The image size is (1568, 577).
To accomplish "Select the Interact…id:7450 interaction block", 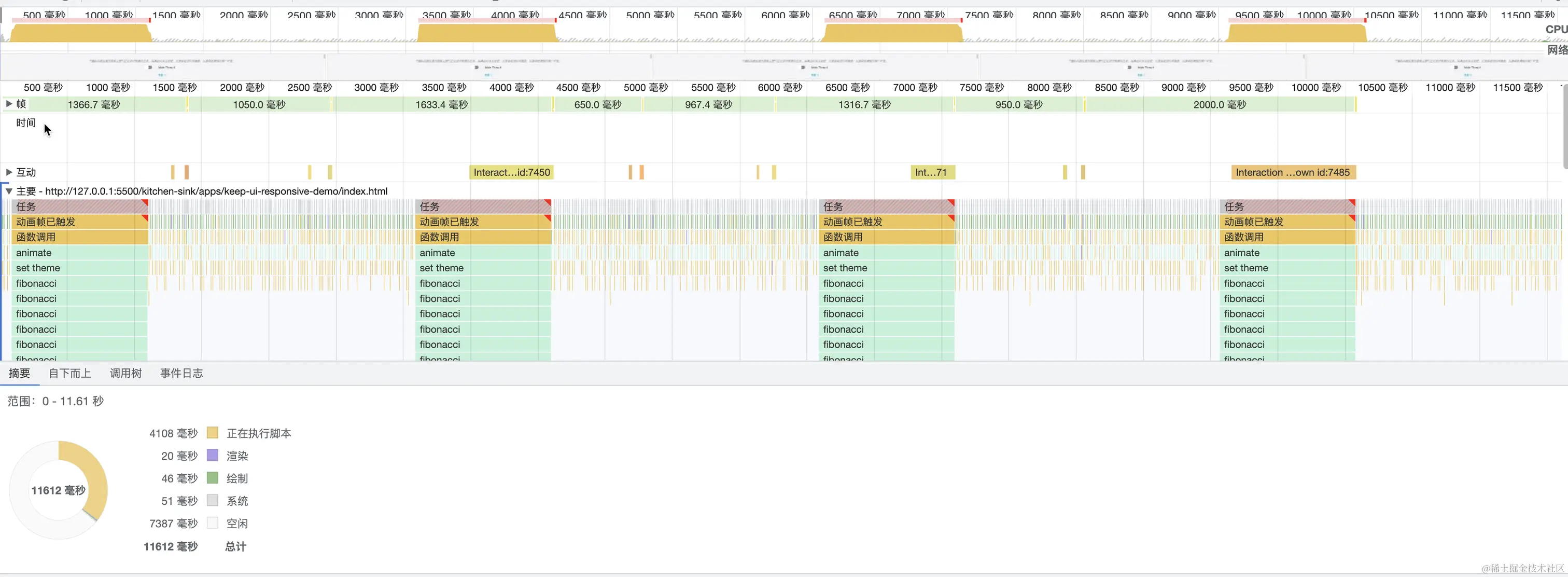I will point(511,172).
